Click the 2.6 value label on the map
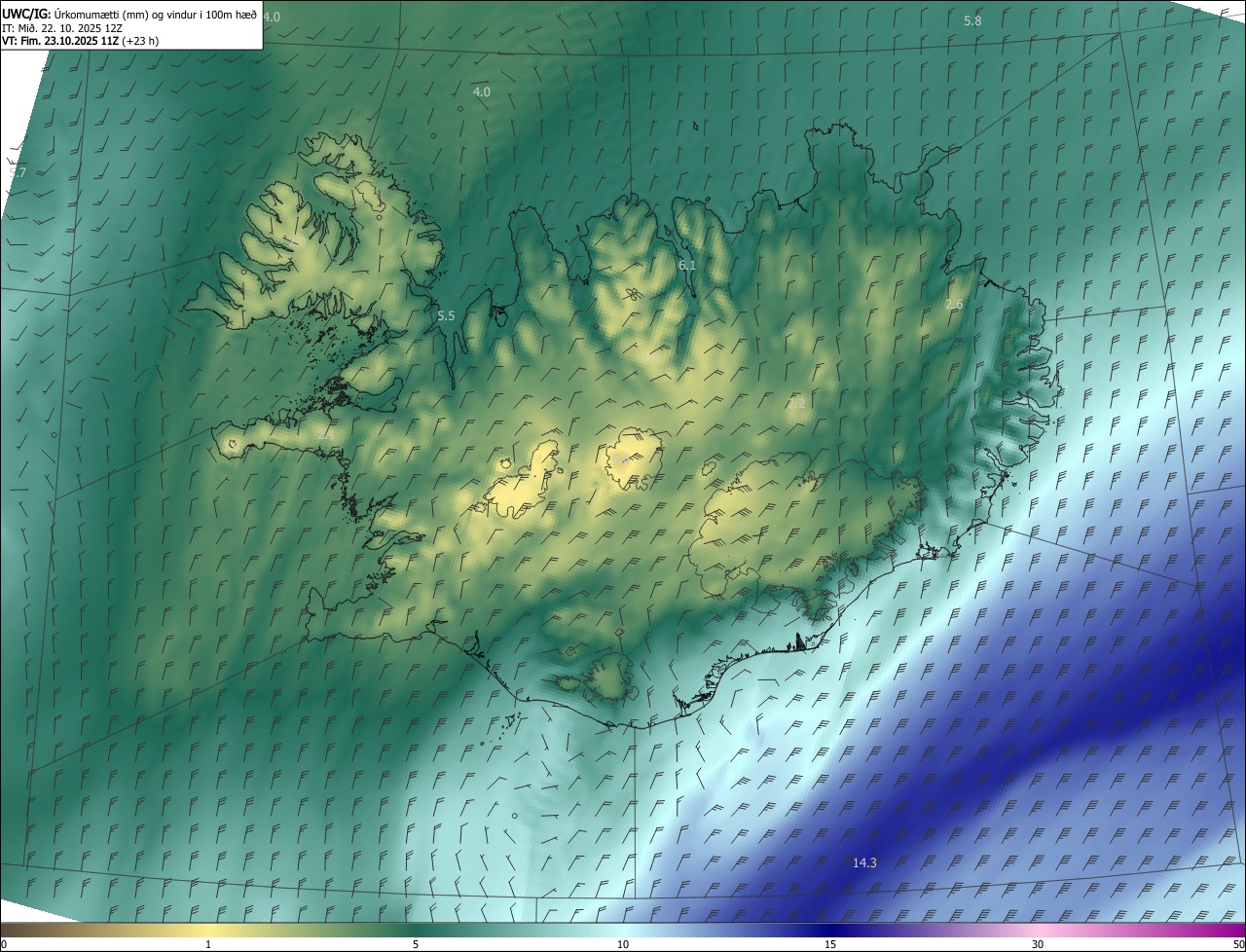Image resolution: width=1246 pixels, height=952 pixels. [954, 305]
